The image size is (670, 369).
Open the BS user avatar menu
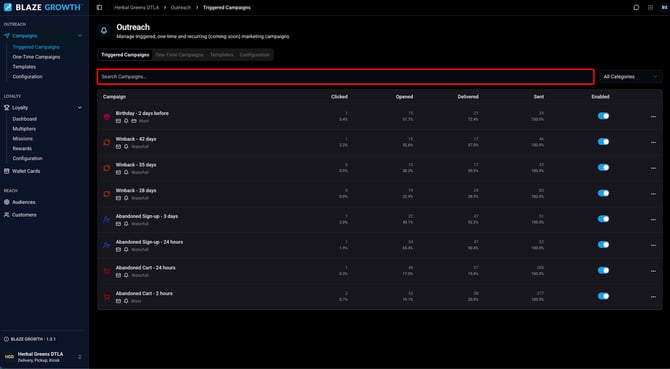[x=664, y=8]
